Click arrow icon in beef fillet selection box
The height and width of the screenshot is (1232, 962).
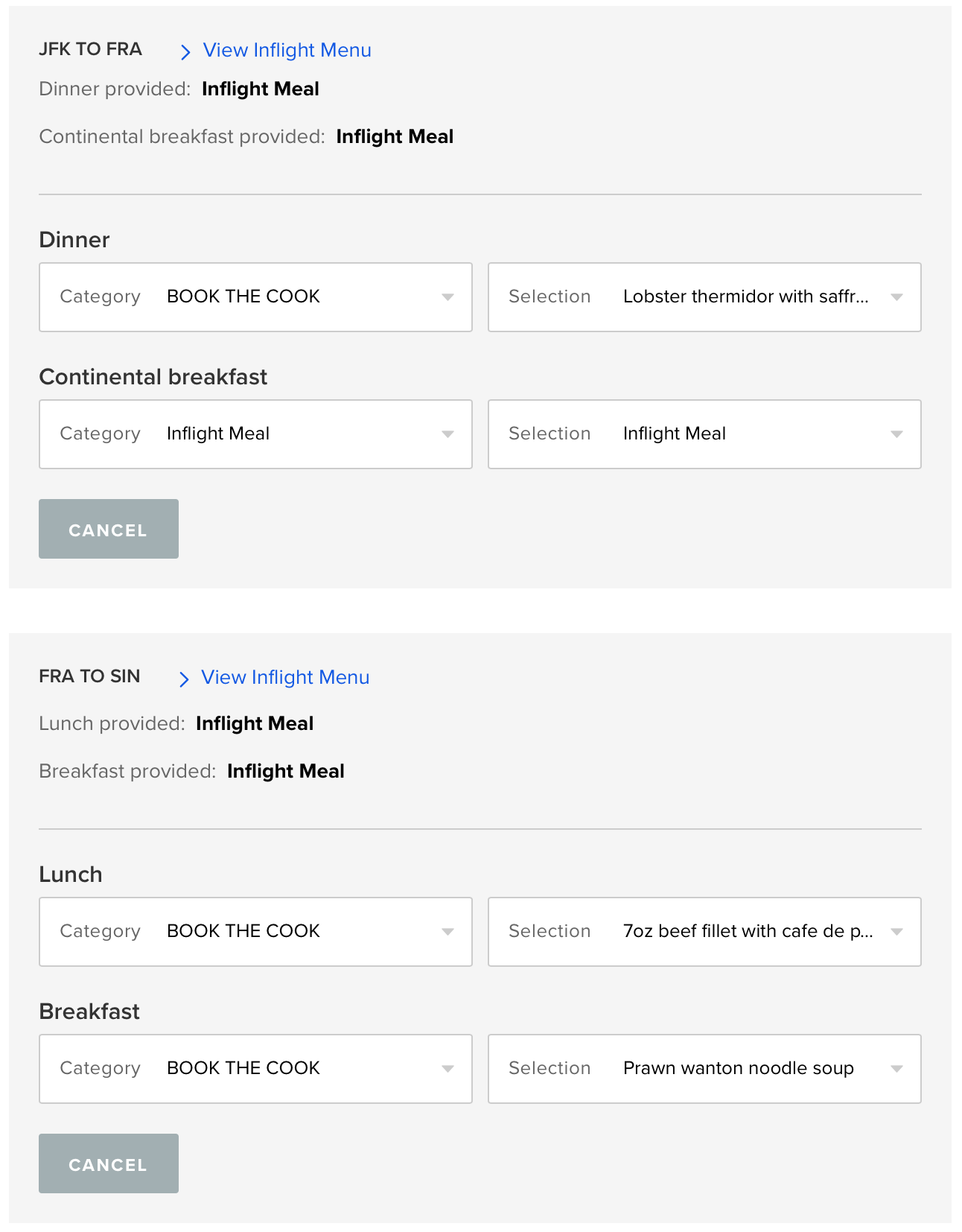pos(896,932)
